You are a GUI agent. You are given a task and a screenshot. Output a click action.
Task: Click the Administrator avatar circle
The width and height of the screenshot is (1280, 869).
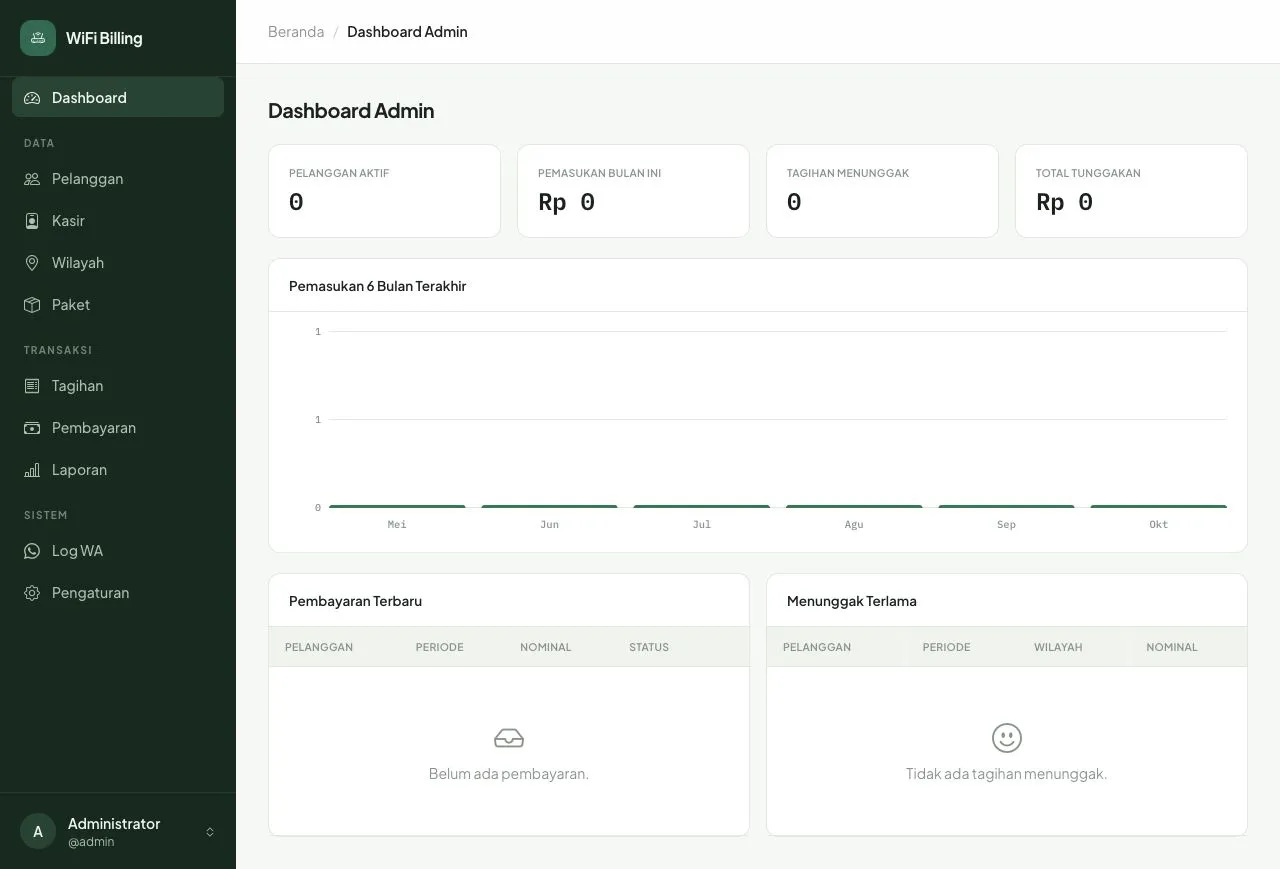pos(38,832)
